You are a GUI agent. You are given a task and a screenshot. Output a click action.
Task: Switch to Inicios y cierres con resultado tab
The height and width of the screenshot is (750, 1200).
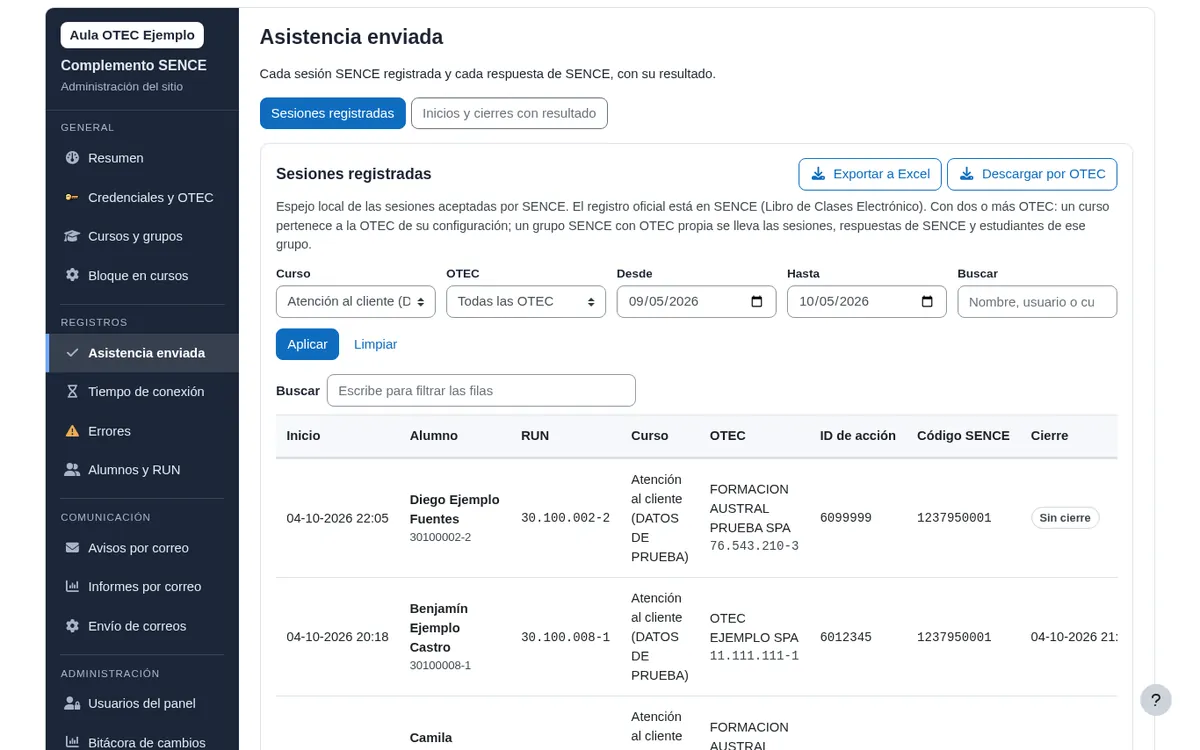pos(509,113)
